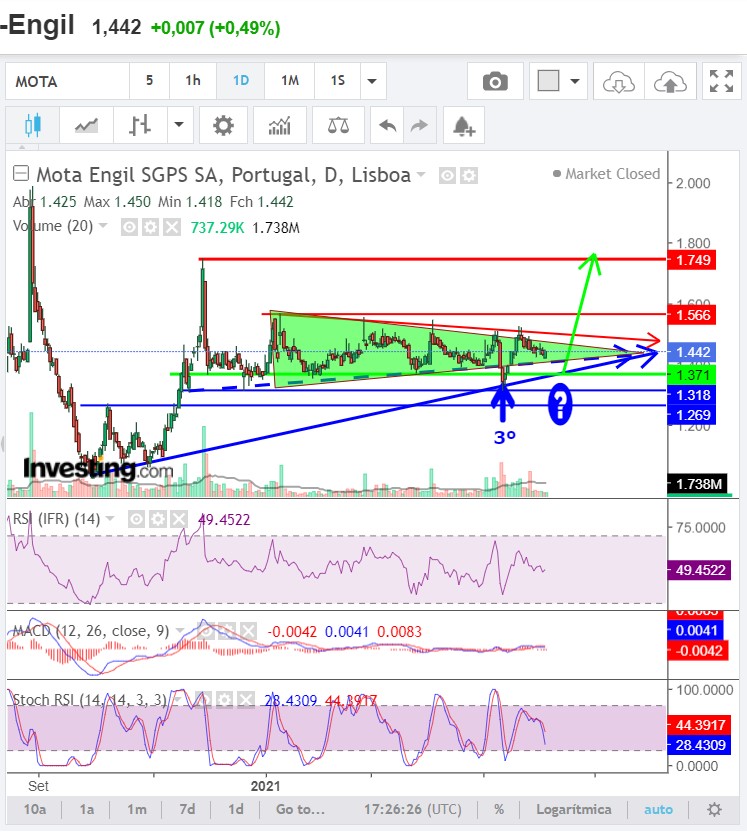The height and width of the screenshot is (832, 747).
Task: Switch to the area chart type icon
Action: 86,125
